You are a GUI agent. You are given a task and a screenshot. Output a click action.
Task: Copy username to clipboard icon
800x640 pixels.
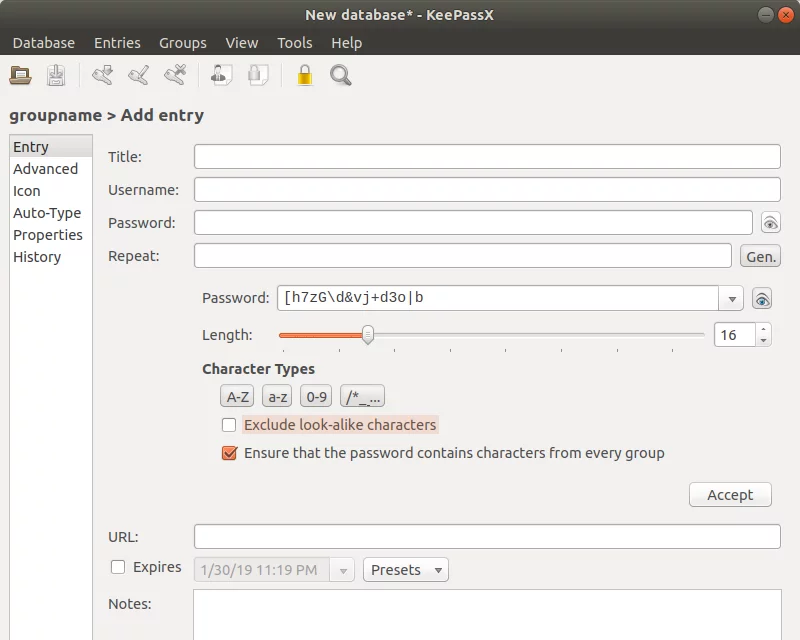(221, 76)
